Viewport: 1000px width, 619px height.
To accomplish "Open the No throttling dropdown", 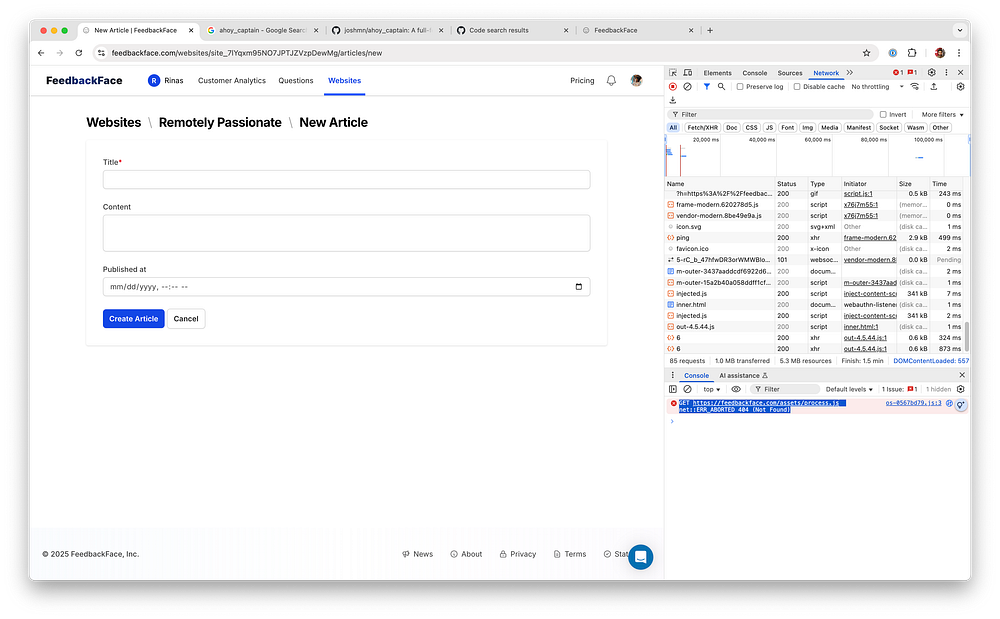I will (878, 87).
